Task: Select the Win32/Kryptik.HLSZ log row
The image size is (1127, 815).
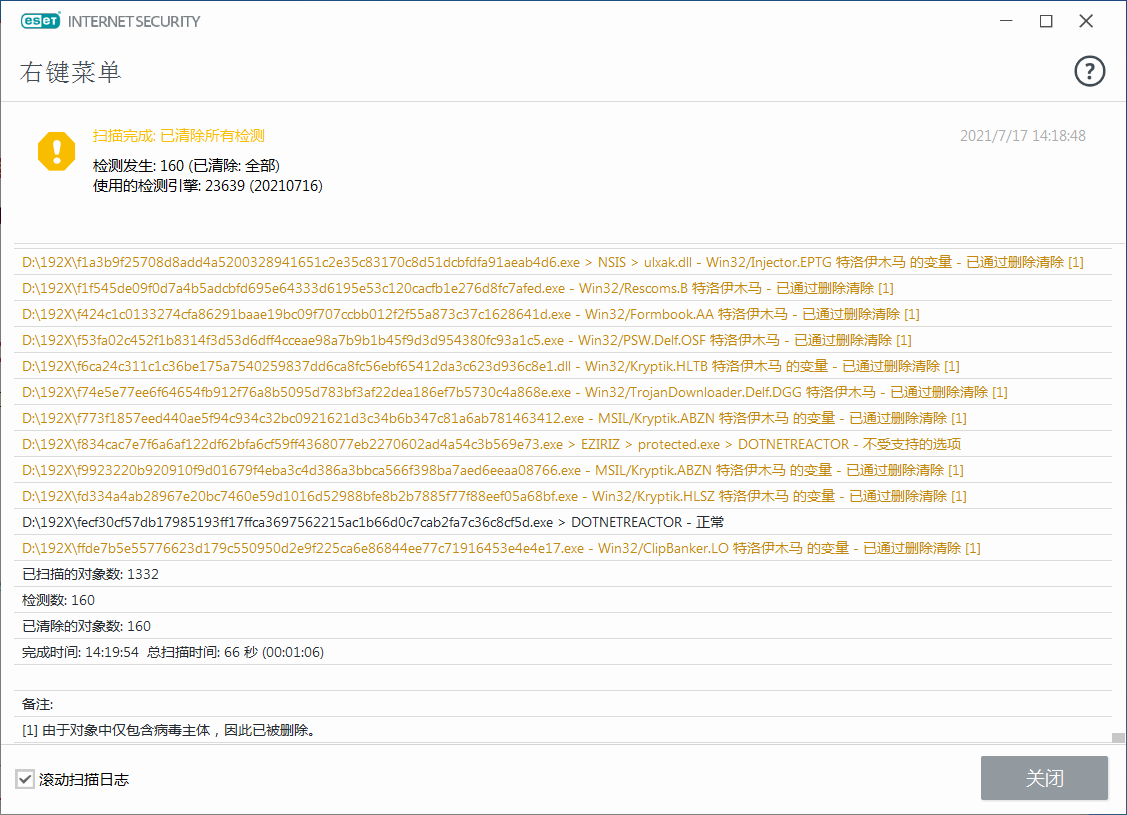Action: [x=563, y=496]
